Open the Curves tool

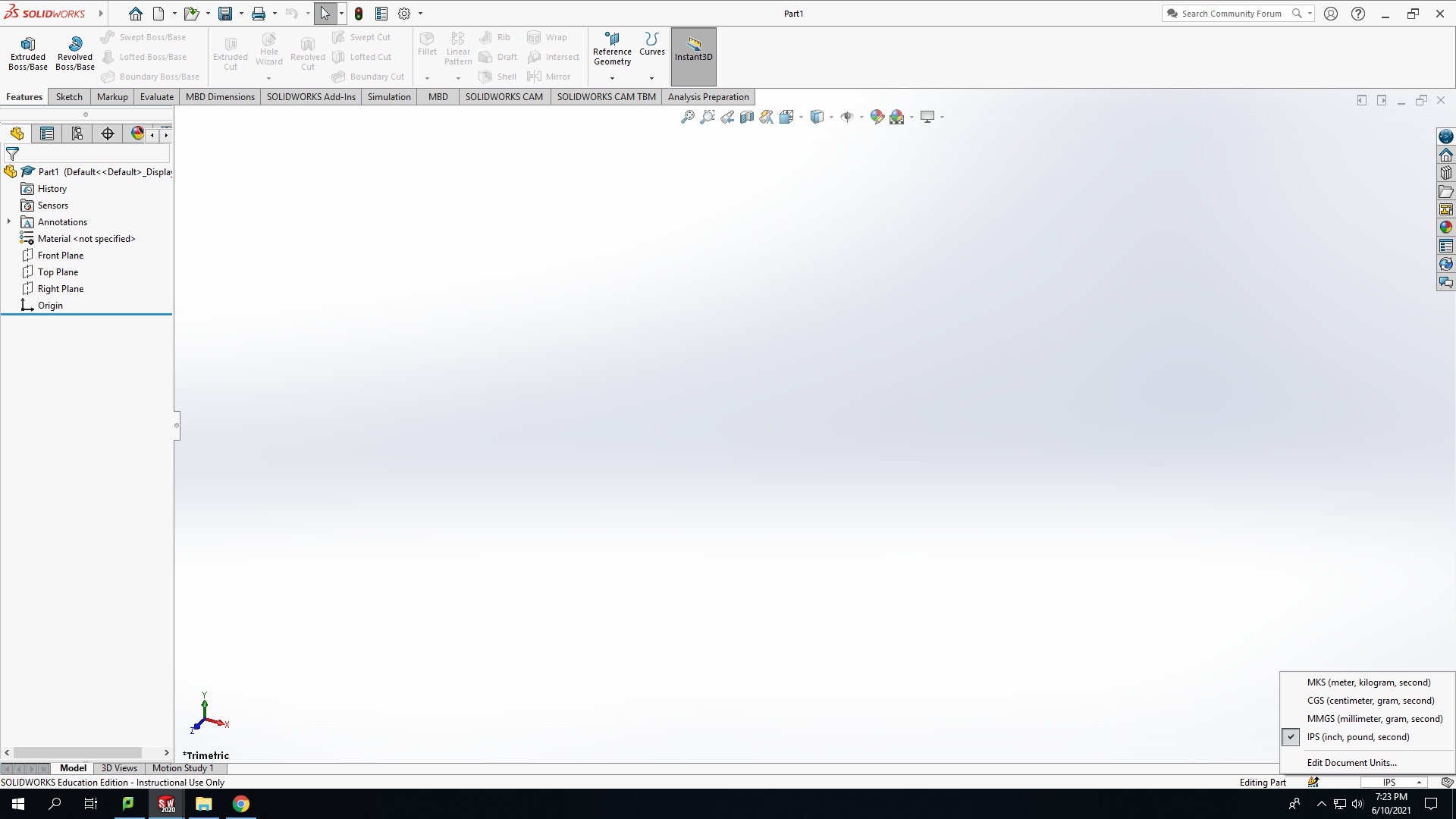[652, 45]
